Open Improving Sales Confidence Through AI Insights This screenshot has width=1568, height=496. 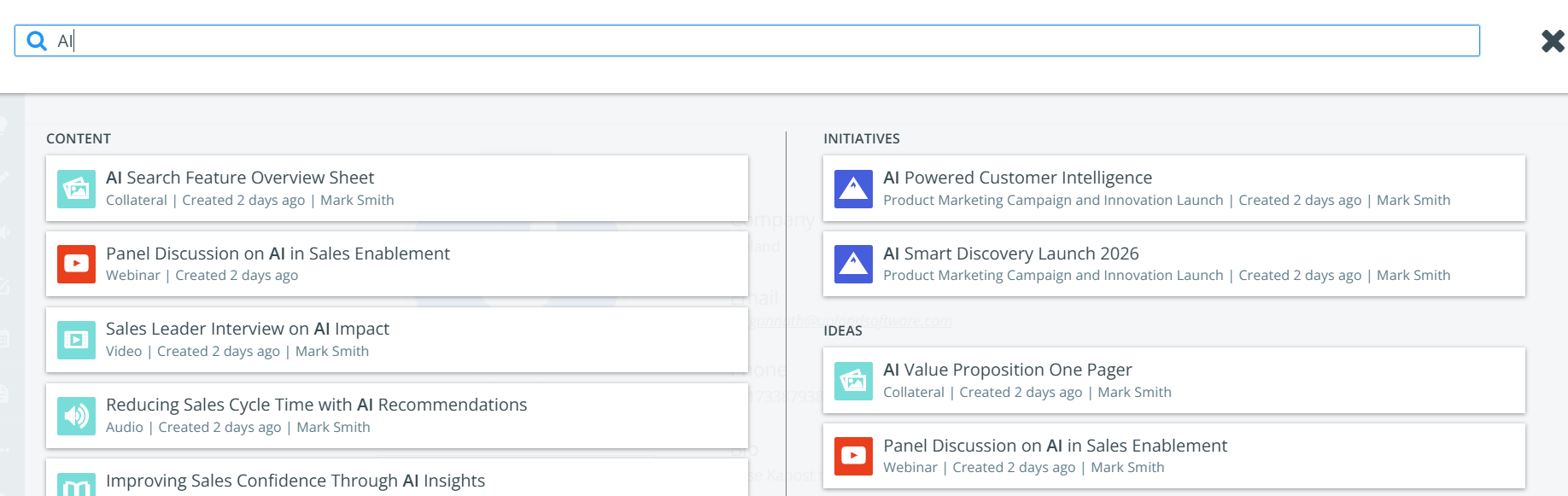coord(295,481)
